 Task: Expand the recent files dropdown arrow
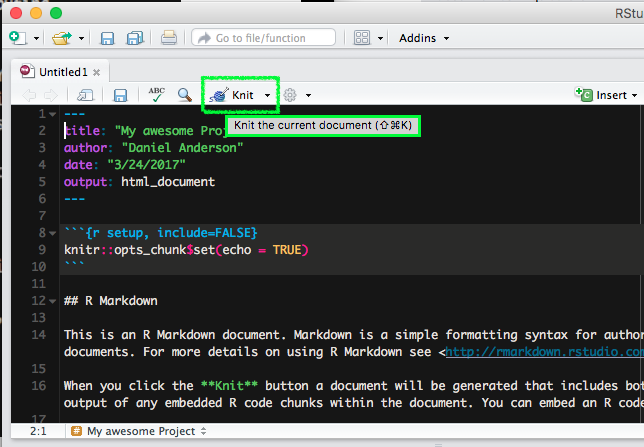pos(81,39)
